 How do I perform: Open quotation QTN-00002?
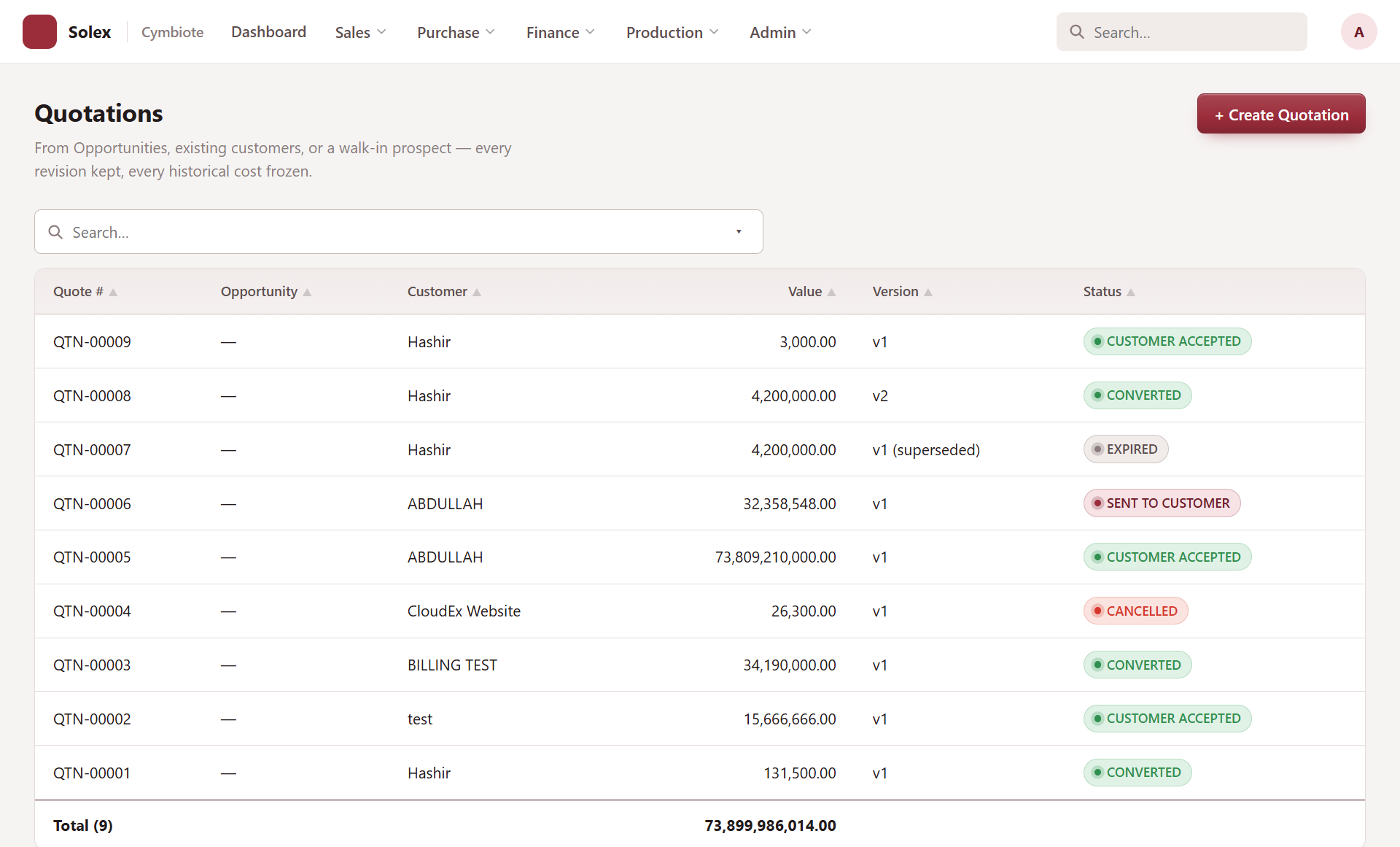(x=92, y=719)
